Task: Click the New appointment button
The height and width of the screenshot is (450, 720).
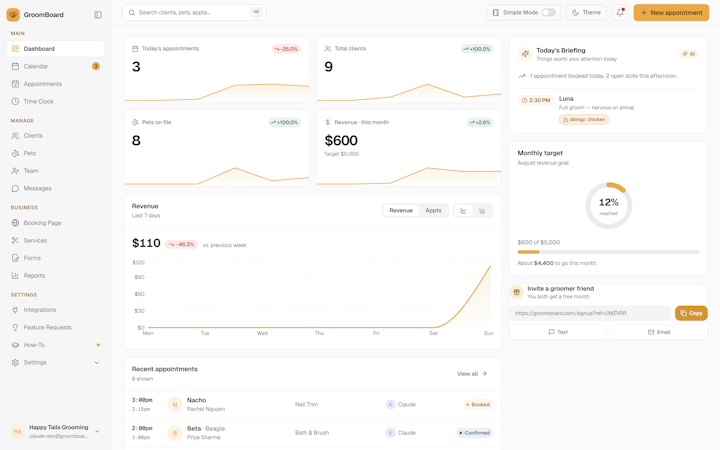Action: pyautogui.click(x=671, y=13)
